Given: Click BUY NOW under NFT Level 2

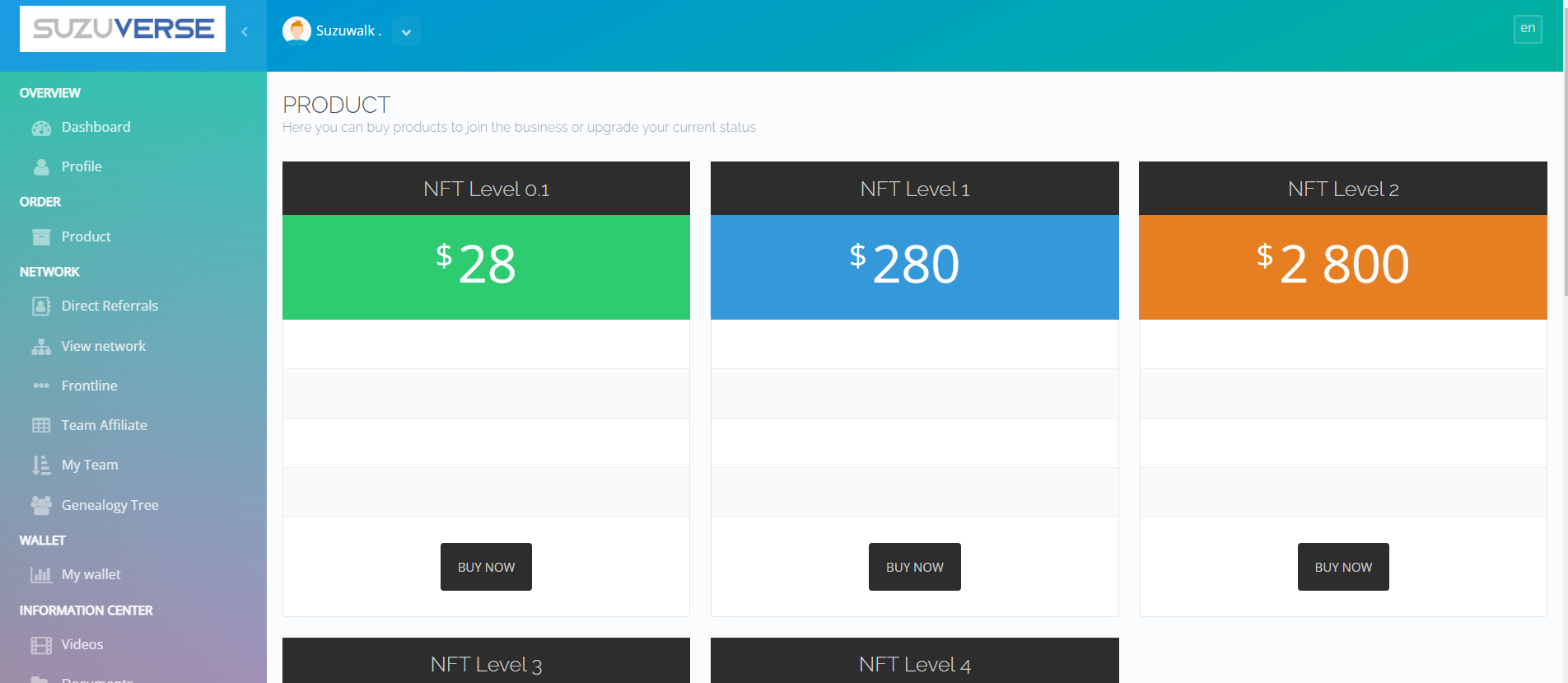Looking at the screenshot, I should click(1343, 567).
